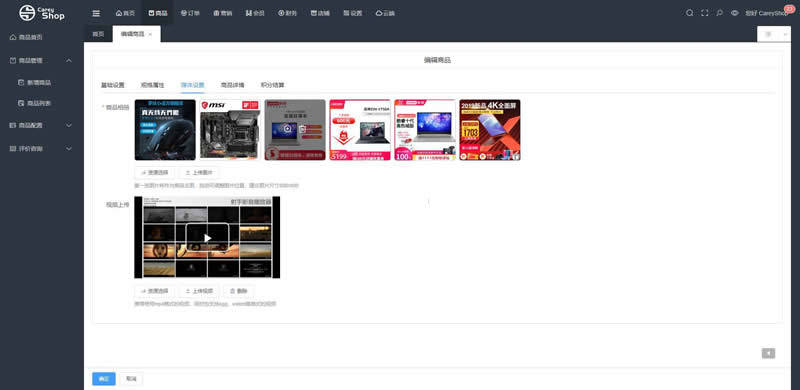The image size is (800, 390).
Task: Switch to the 基础设置 tab
Action: click(113, 85)
